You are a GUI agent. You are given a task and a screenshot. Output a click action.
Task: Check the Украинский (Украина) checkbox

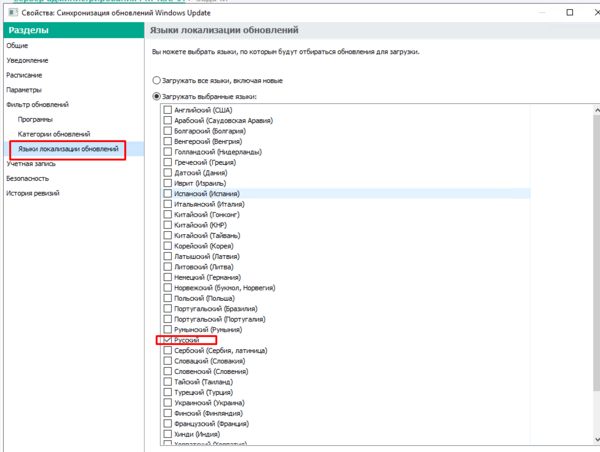pos(168,403)
